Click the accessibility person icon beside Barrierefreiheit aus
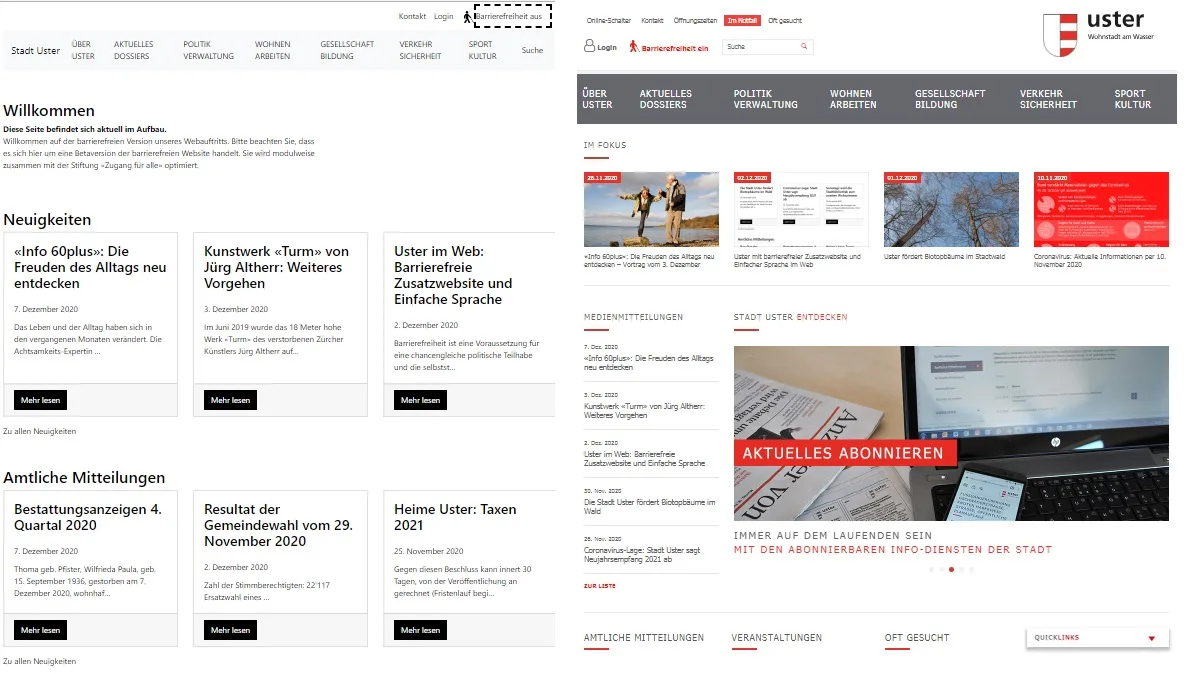 coord(468,17)
